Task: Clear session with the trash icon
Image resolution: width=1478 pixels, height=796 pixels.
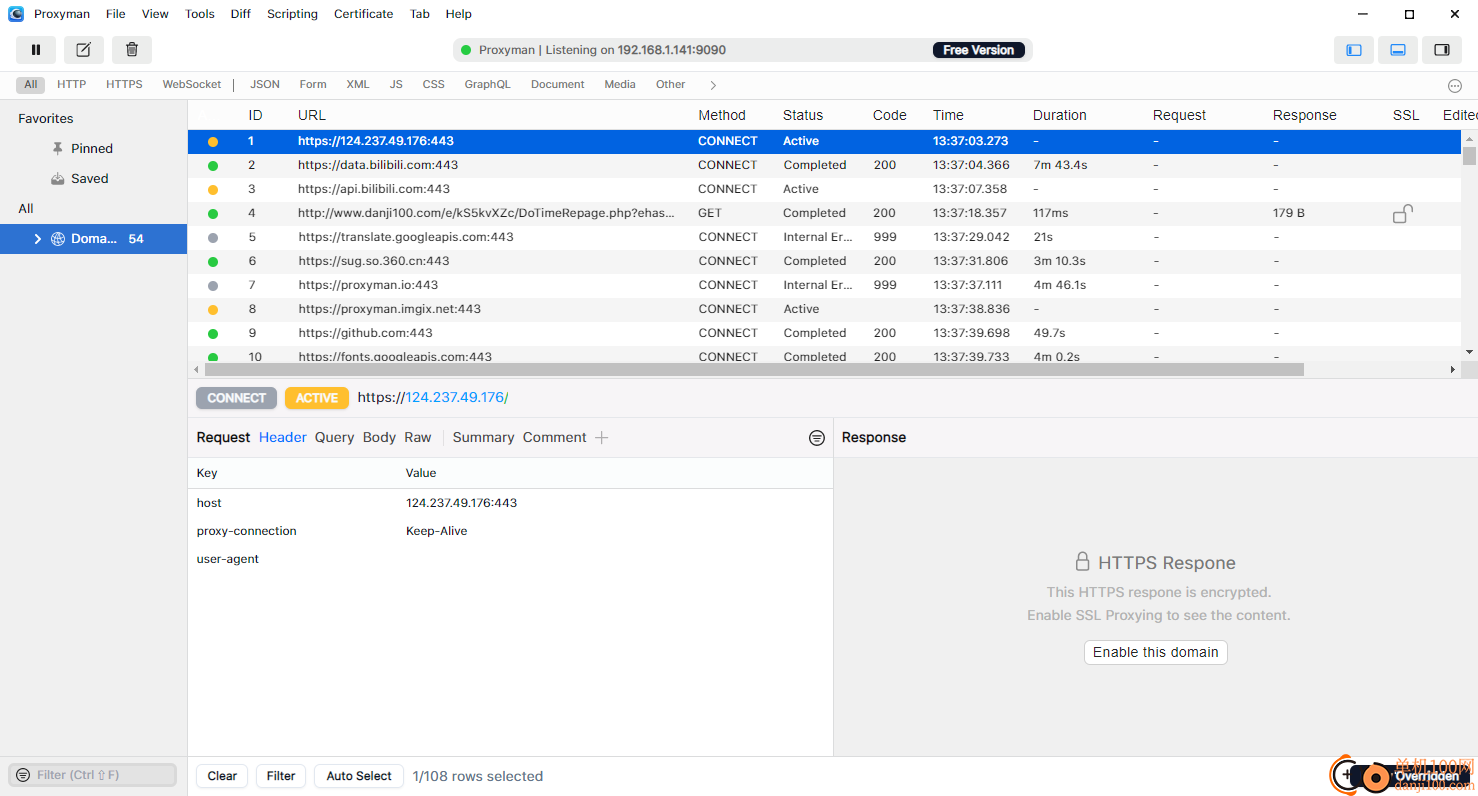Action: (x=132, y=50)
